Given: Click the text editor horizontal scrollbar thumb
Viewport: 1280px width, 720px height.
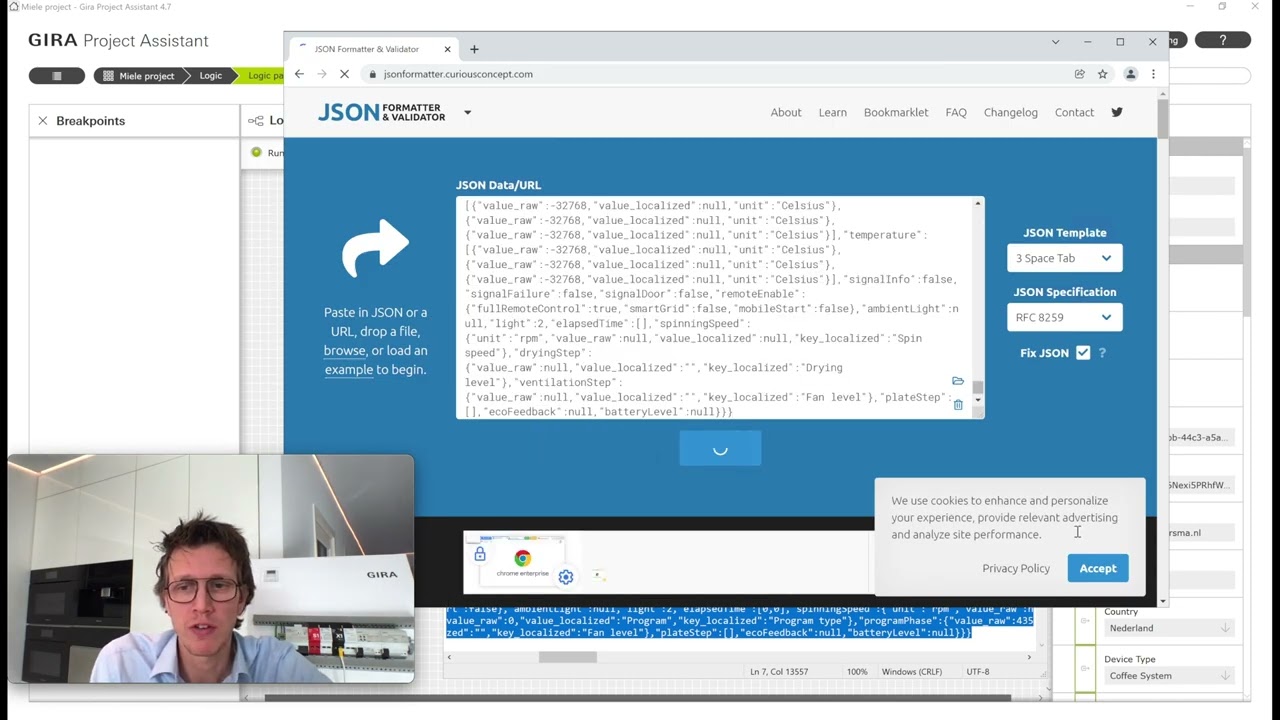Looking at the screenshot, I should 568,657.
